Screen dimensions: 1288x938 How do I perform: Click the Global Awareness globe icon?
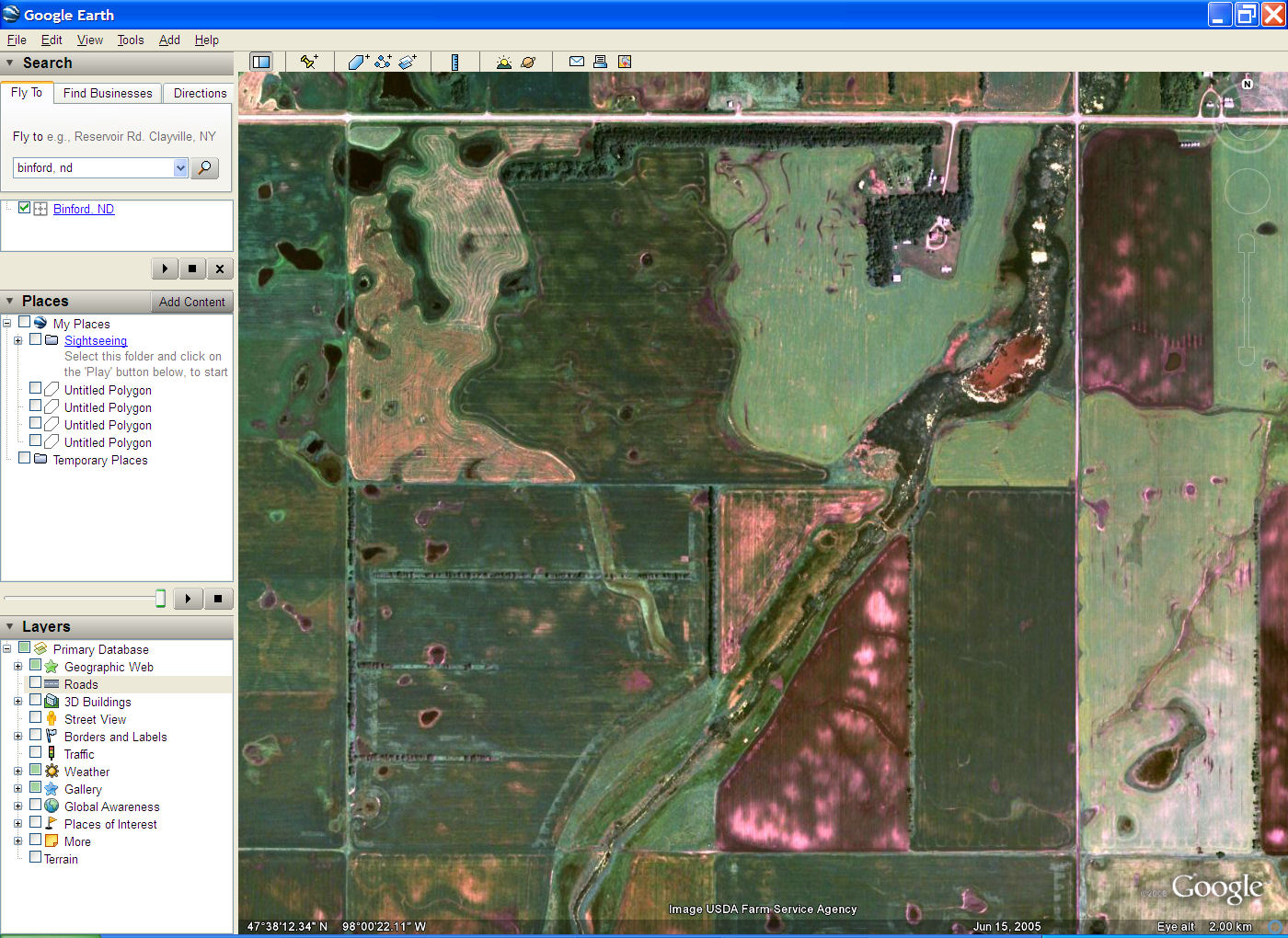[x=52, y=806]
